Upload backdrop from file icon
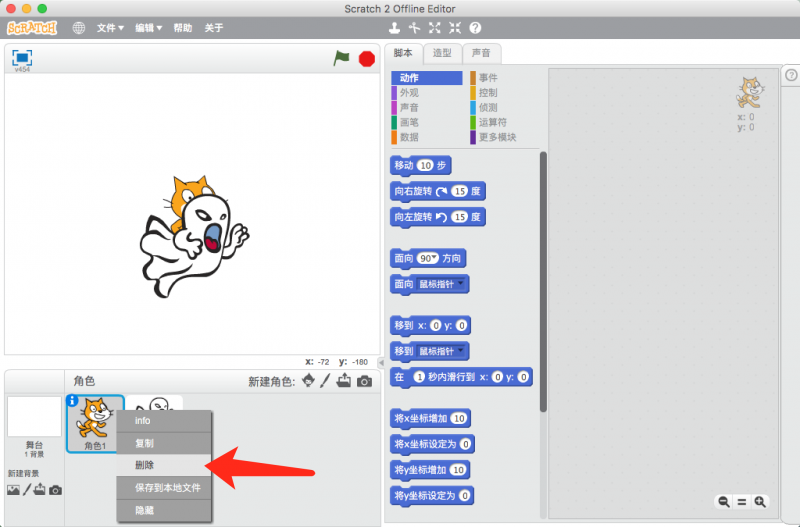Image resolution: width=800 pixels, height=527 pixels. point(40,490)
